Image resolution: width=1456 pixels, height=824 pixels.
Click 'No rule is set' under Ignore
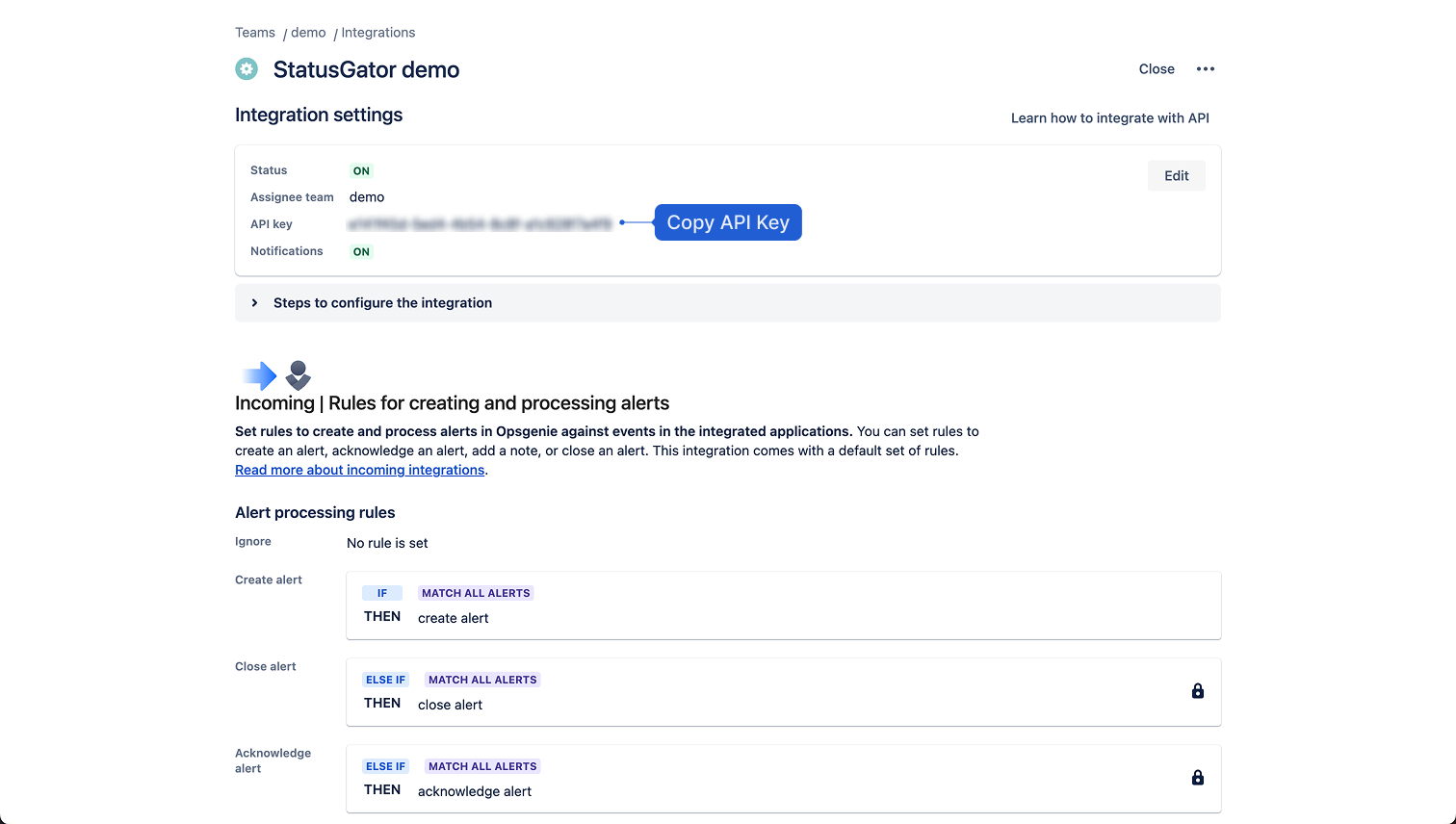(x=387, y=543)
